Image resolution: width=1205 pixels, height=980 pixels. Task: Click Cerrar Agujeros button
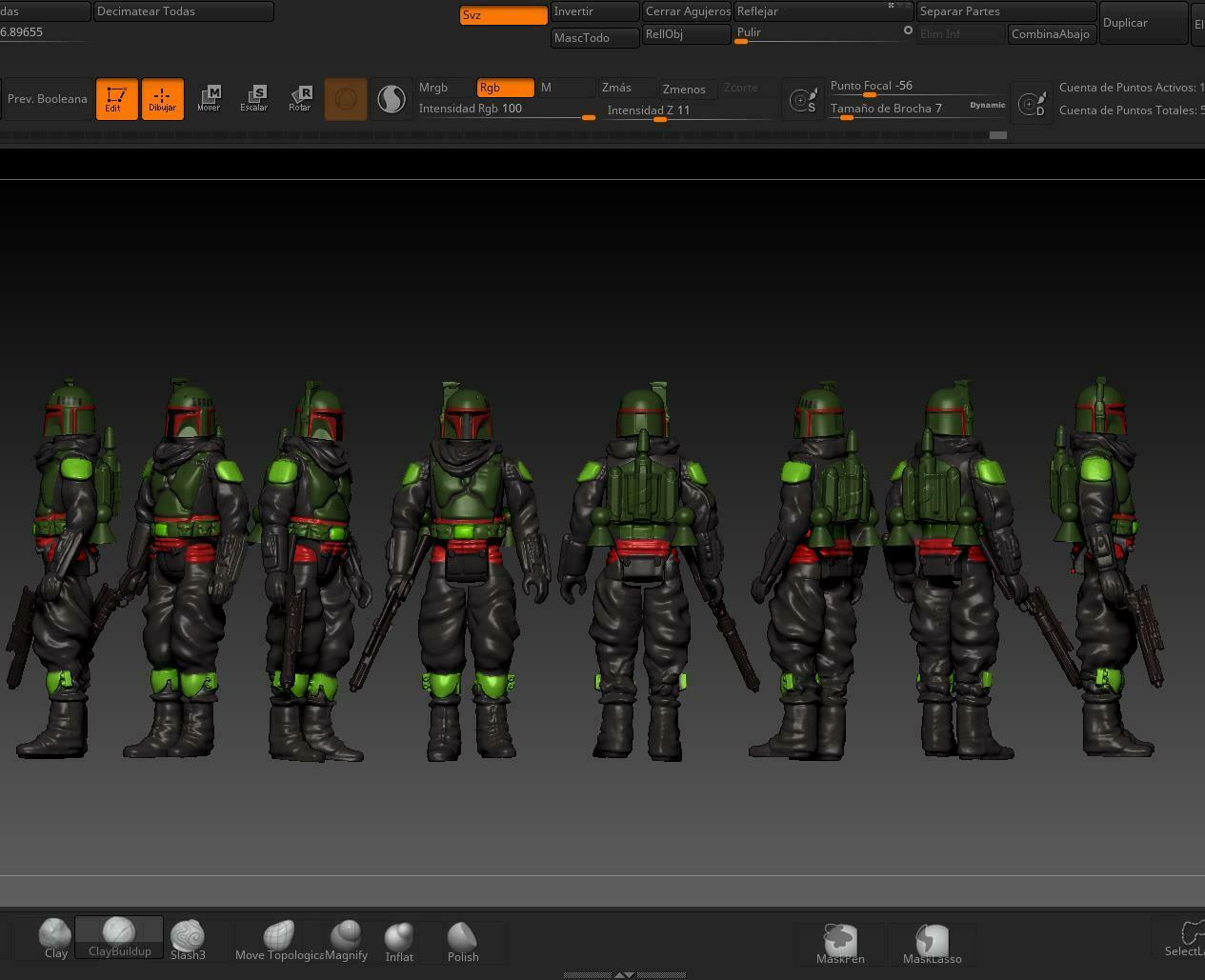point(687,11)
